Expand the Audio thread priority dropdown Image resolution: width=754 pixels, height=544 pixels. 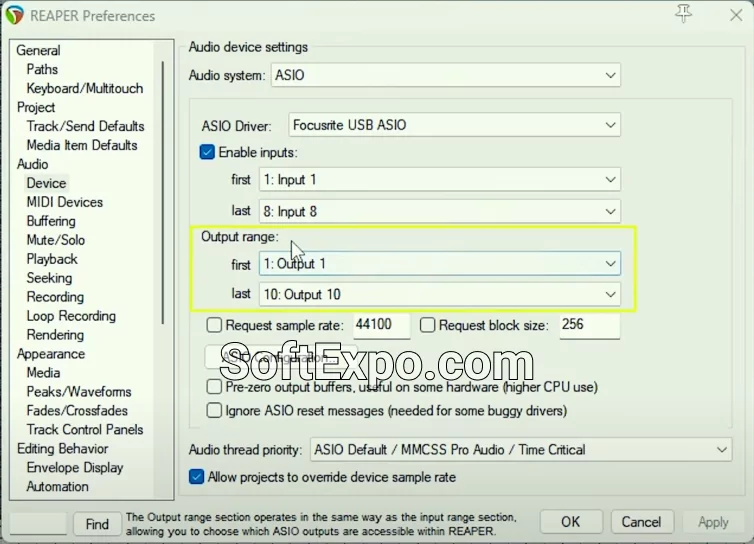pyautogui.click(x=520, y=450)
